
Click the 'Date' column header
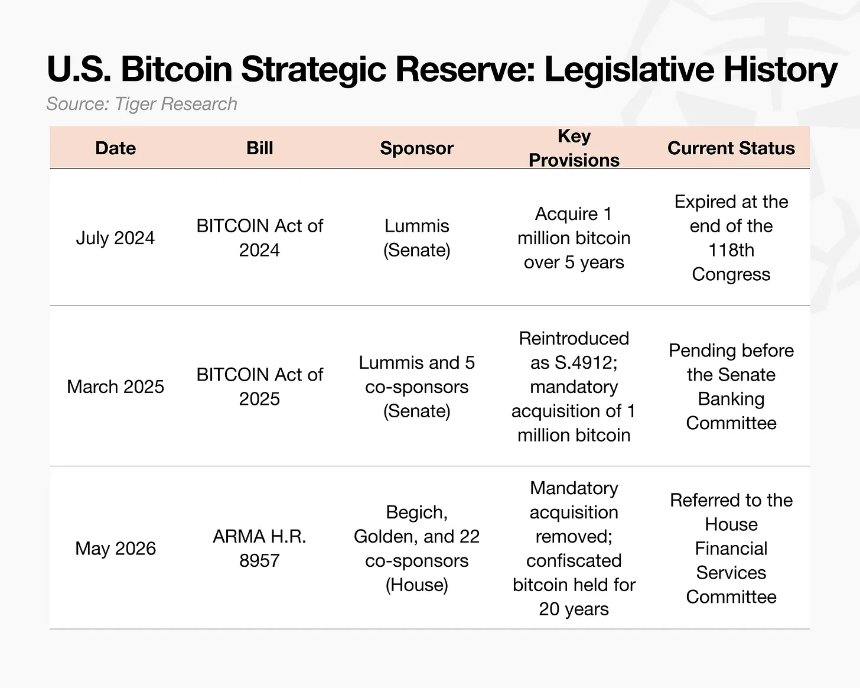[x=115, y=148]
